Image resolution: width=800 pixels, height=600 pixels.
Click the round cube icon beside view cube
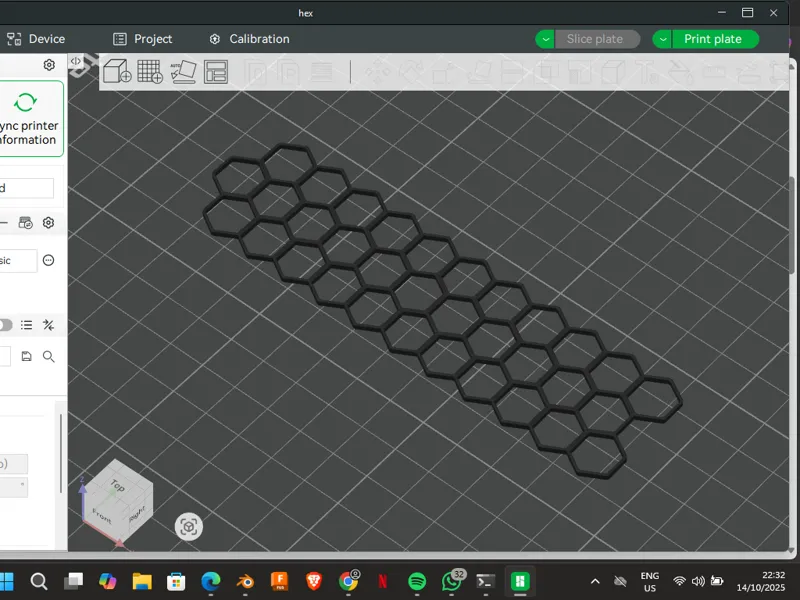(x=189, y=527)
